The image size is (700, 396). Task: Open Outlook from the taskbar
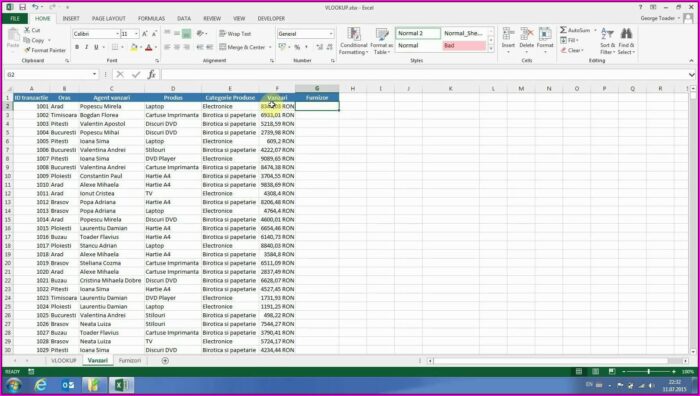pyautogui.click(x=68, y=385)
